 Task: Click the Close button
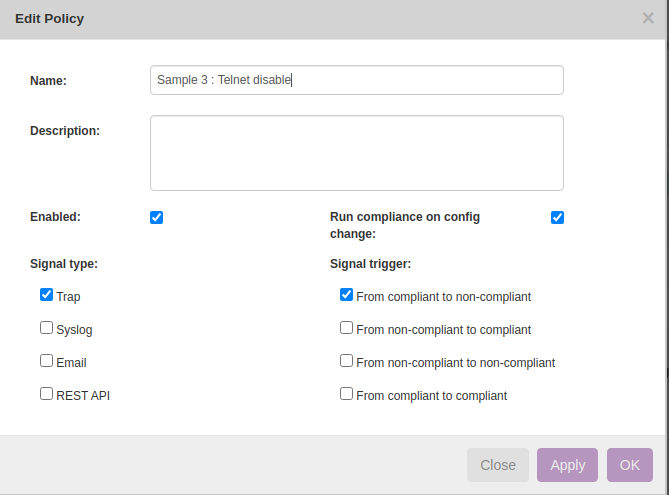pos(498,465)
